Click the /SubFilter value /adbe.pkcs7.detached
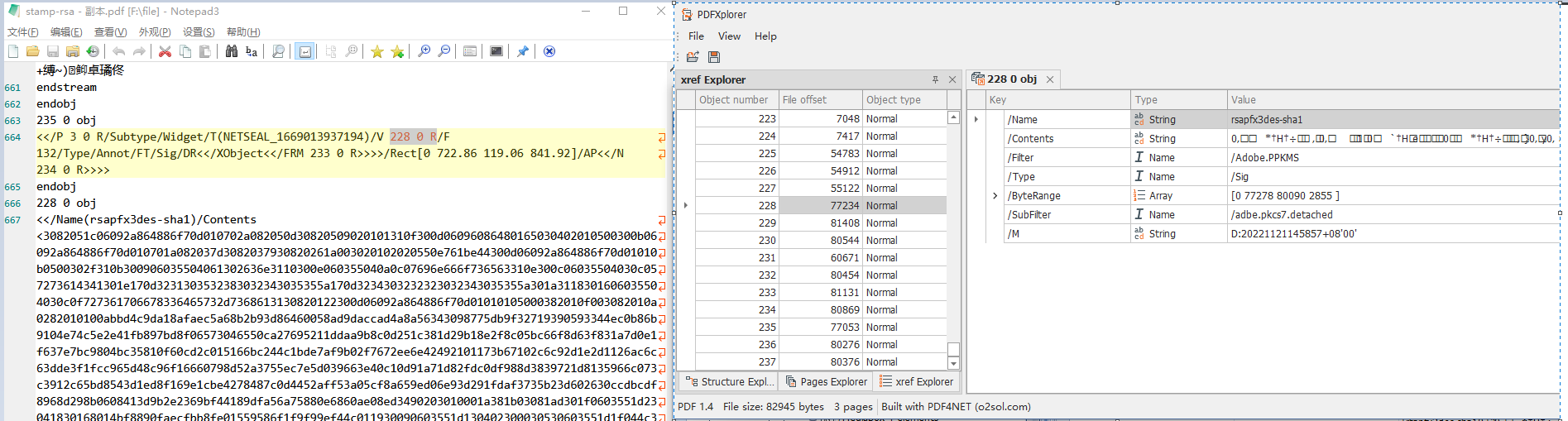Viewport: 1568px width, 421px height. click(1282, 215)
